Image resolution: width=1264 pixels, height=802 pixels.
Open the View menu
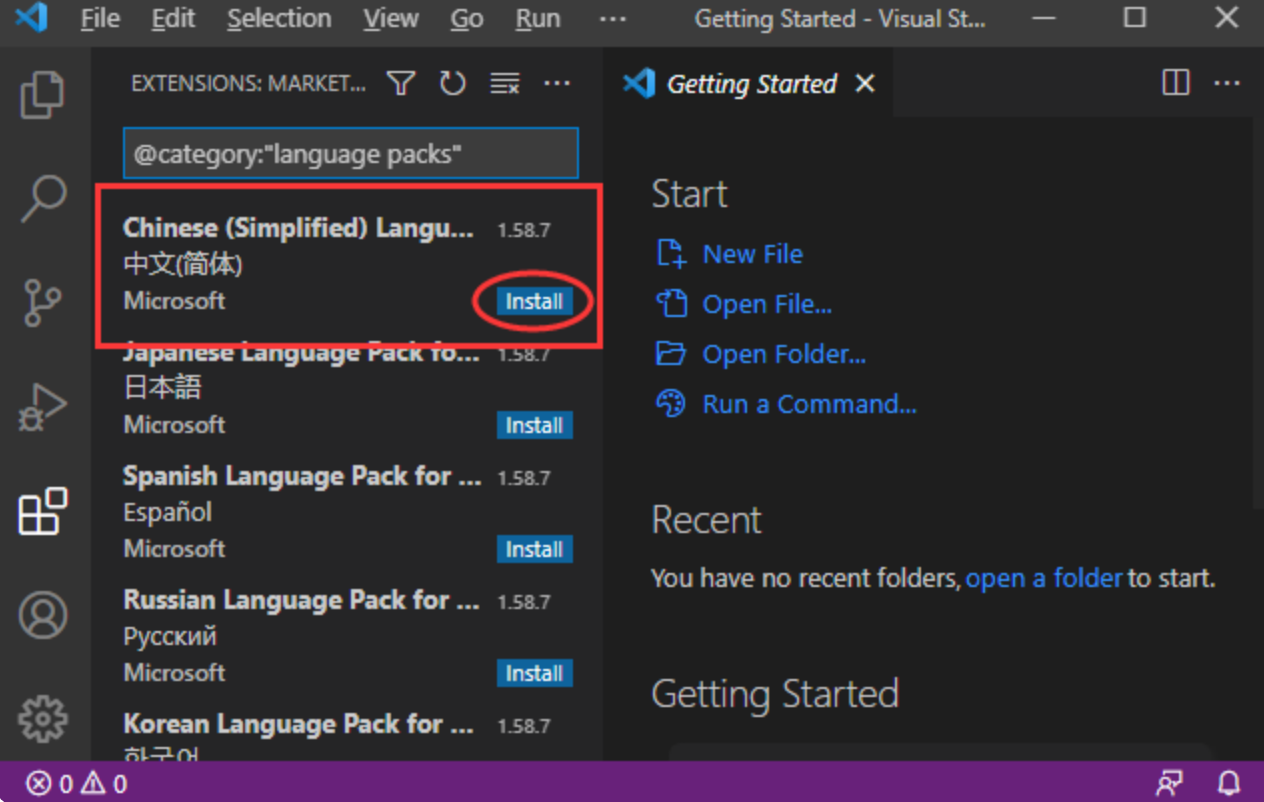coord(391,19)
